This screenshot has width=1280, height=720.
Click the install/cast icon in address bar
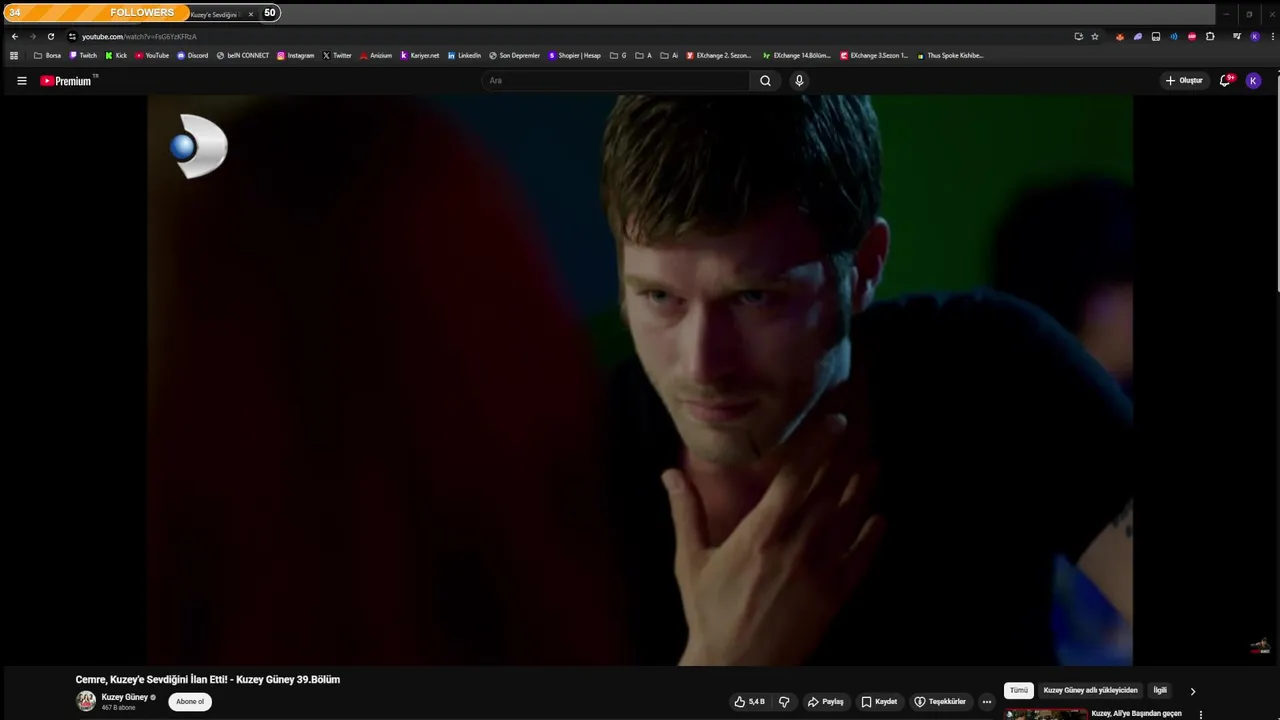(1078, 36)
